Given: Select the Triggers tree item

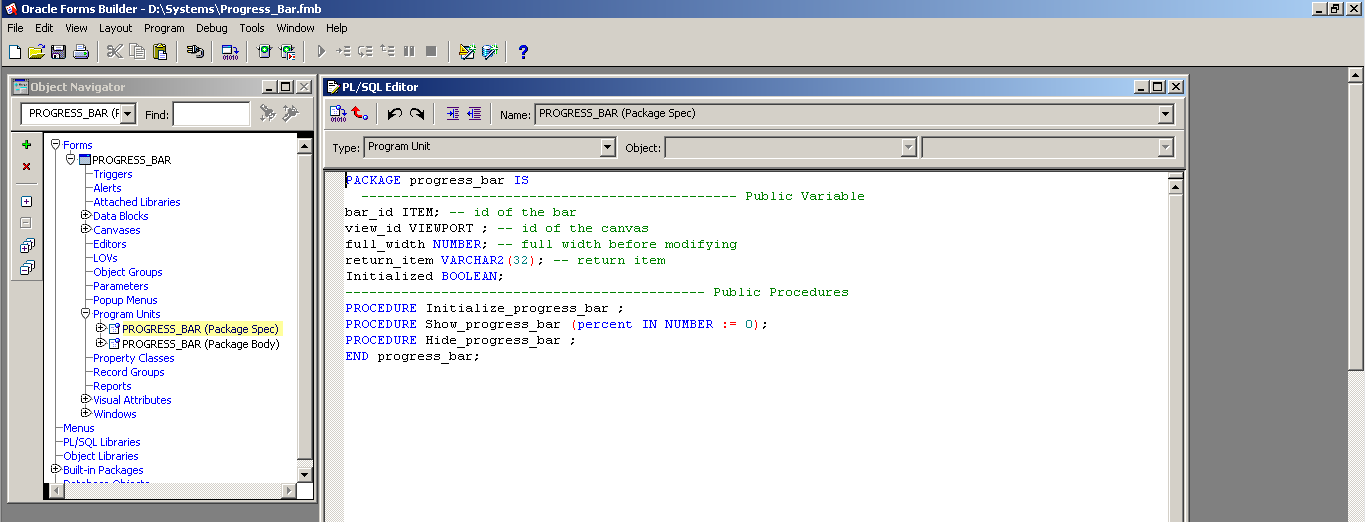Looking at the screenshot, I should click(x=113, y=174).
